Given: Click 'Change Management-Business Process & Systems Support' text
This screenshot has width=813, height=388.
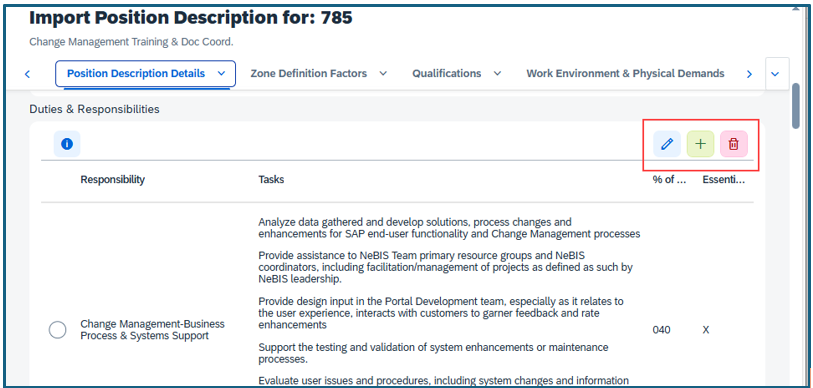Looking at the screenshot, I should [152, 330].
